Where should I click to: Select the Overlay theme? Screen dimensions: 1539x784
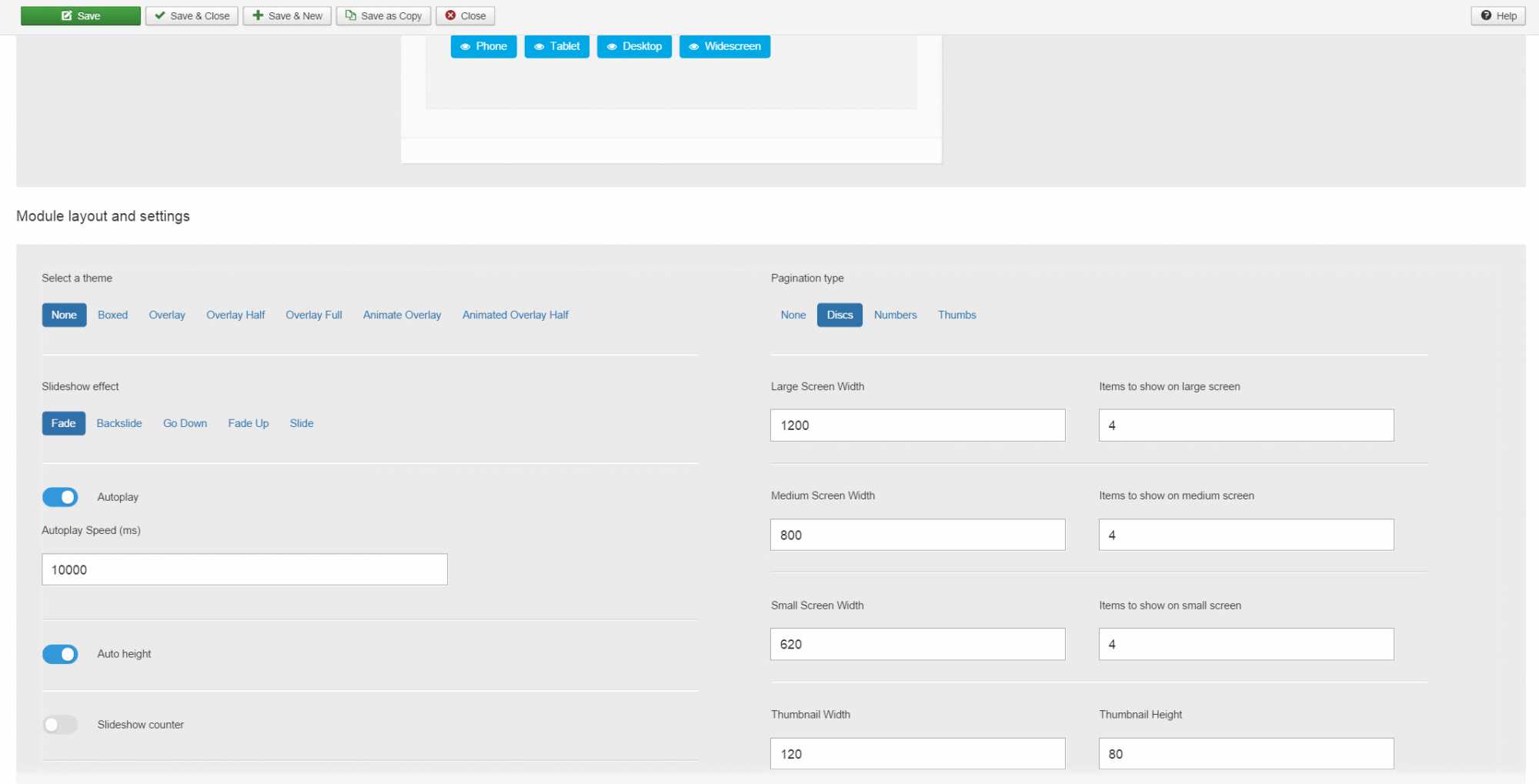pyautogui.click(x=167, y=315)
